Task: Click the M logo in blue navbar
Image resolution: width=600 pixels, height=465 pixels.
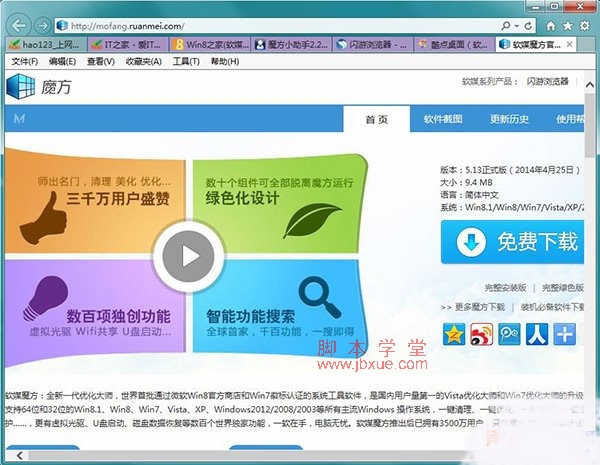Action: coord(19,119)
